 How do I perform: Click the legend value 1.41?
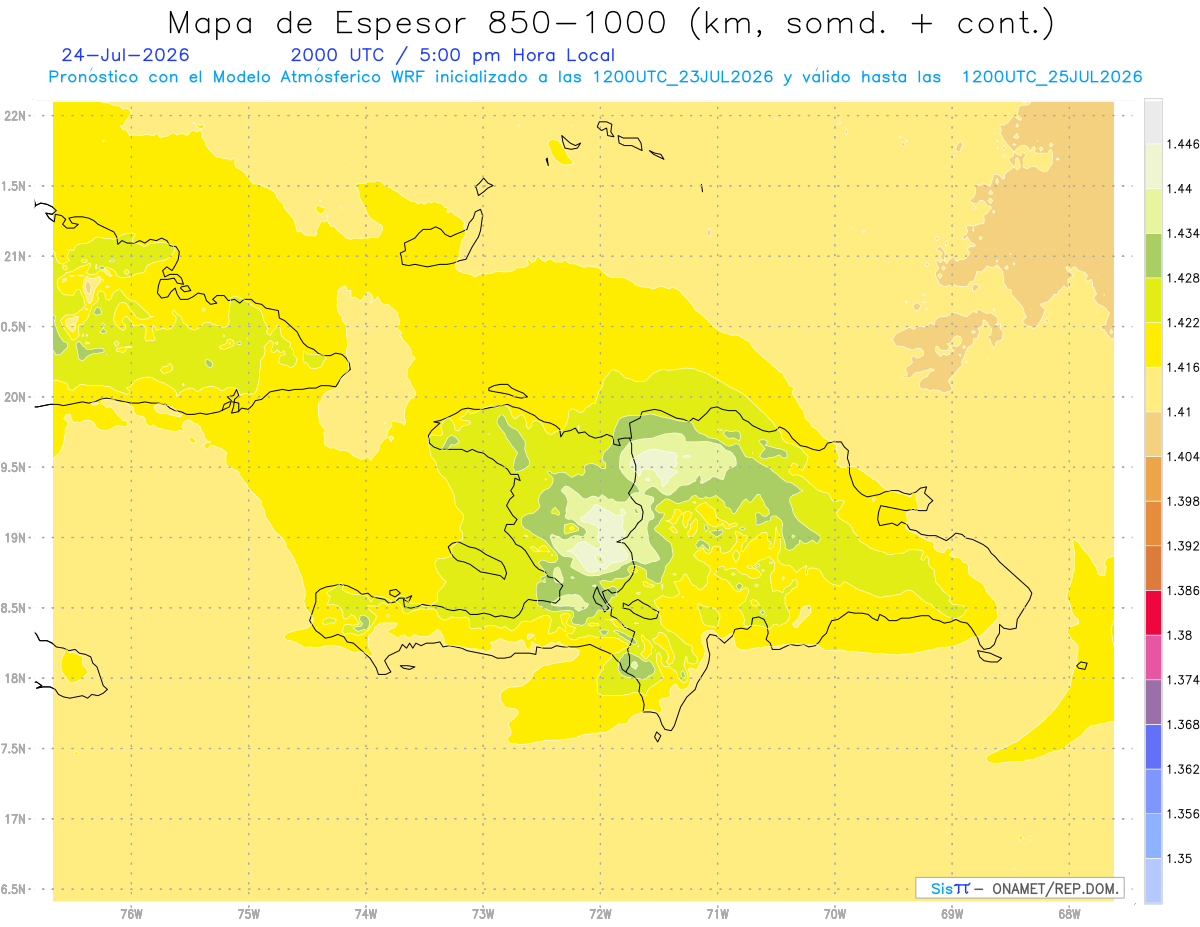[1179, 412]
